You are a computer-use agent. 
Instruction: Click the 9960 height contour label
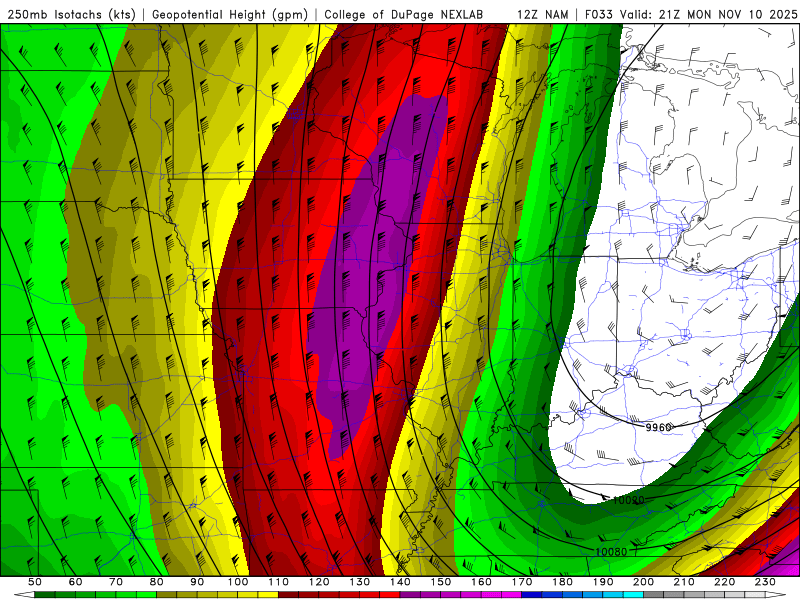659,427
